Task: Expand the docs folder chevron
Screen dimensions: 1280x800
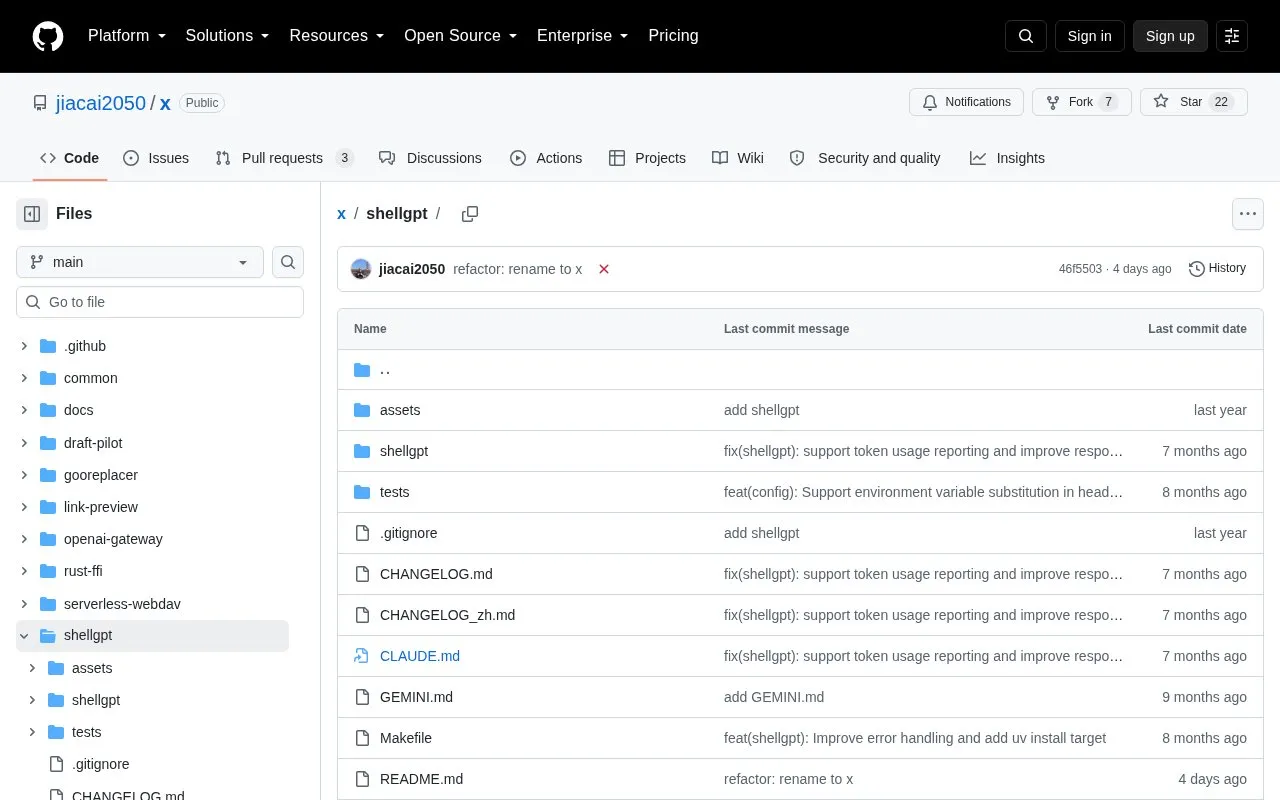Action: pos(24,410)
